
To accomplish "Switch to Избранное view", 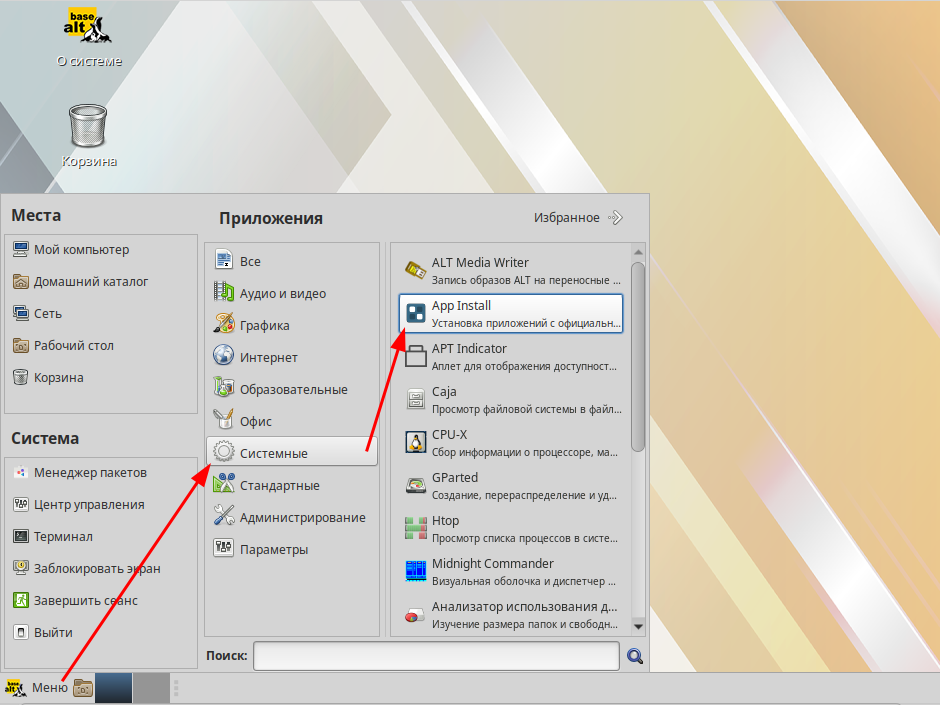I will click(x=578, y=218).
